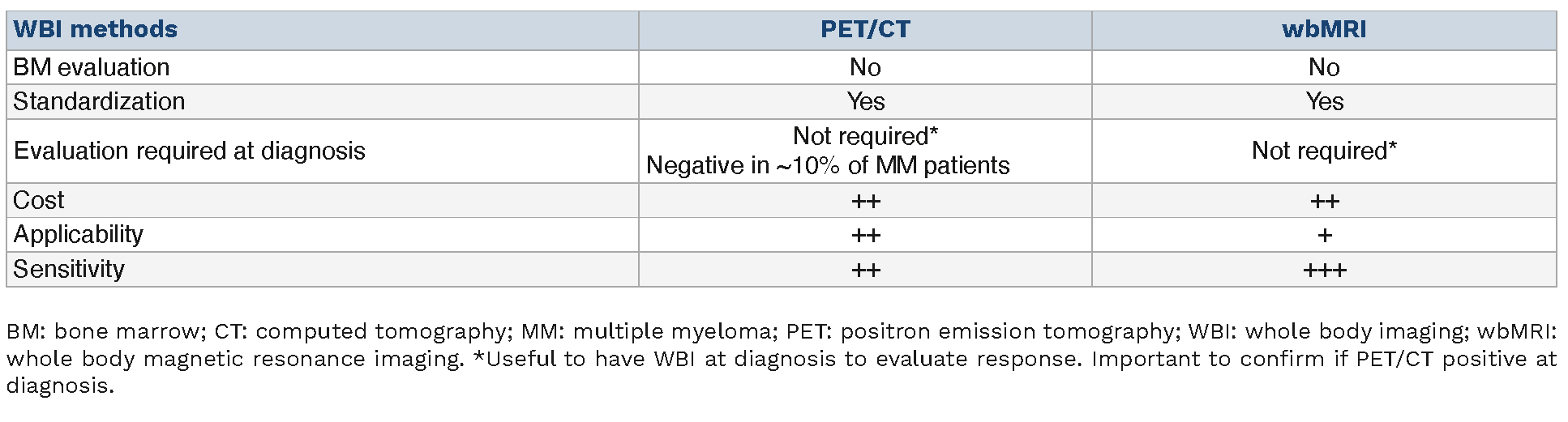Select the PET/CT column header
Screen dimensions: 1568x422
[865, 30]
